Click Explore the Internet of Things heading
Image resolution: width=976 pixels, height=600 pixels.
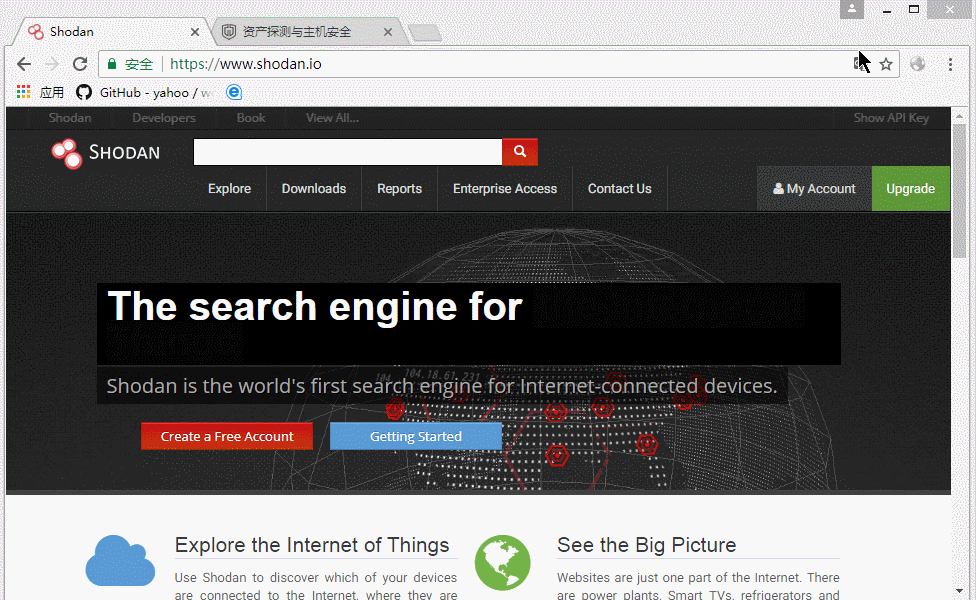coord(312,545)
